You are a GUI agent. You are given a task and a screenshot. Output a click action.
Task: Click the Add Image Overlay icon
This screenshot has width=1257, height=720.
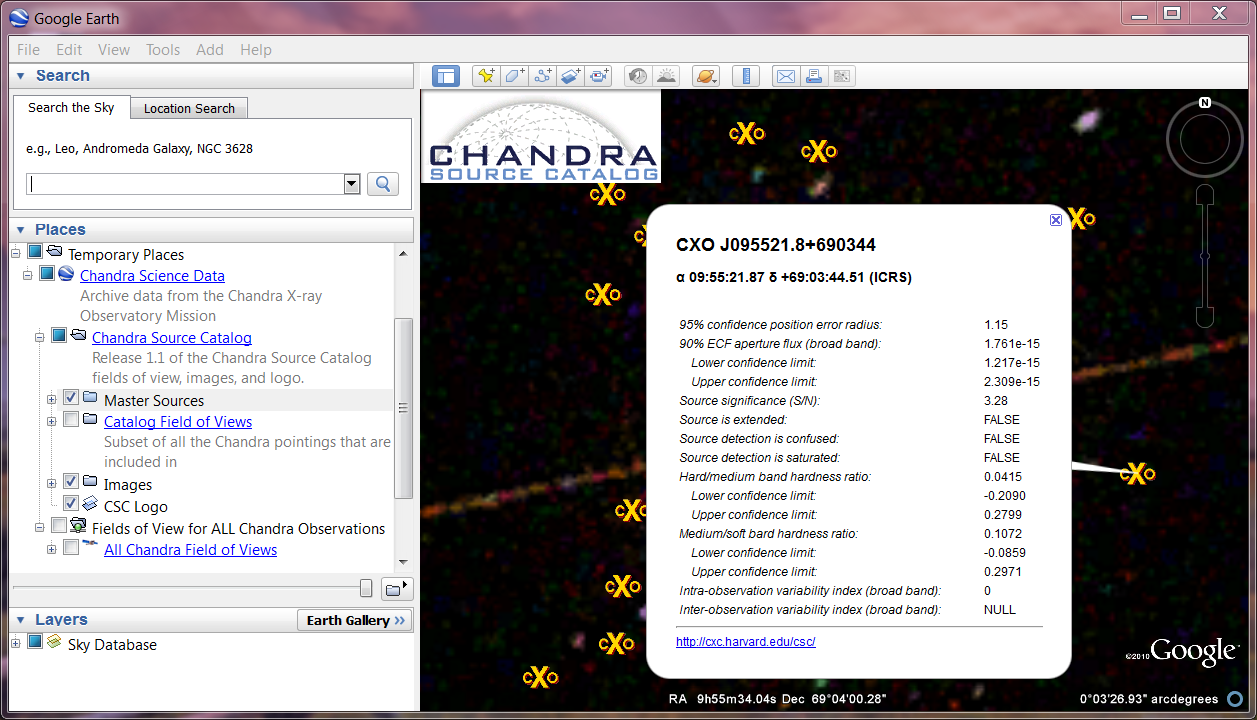click(571, 76)
